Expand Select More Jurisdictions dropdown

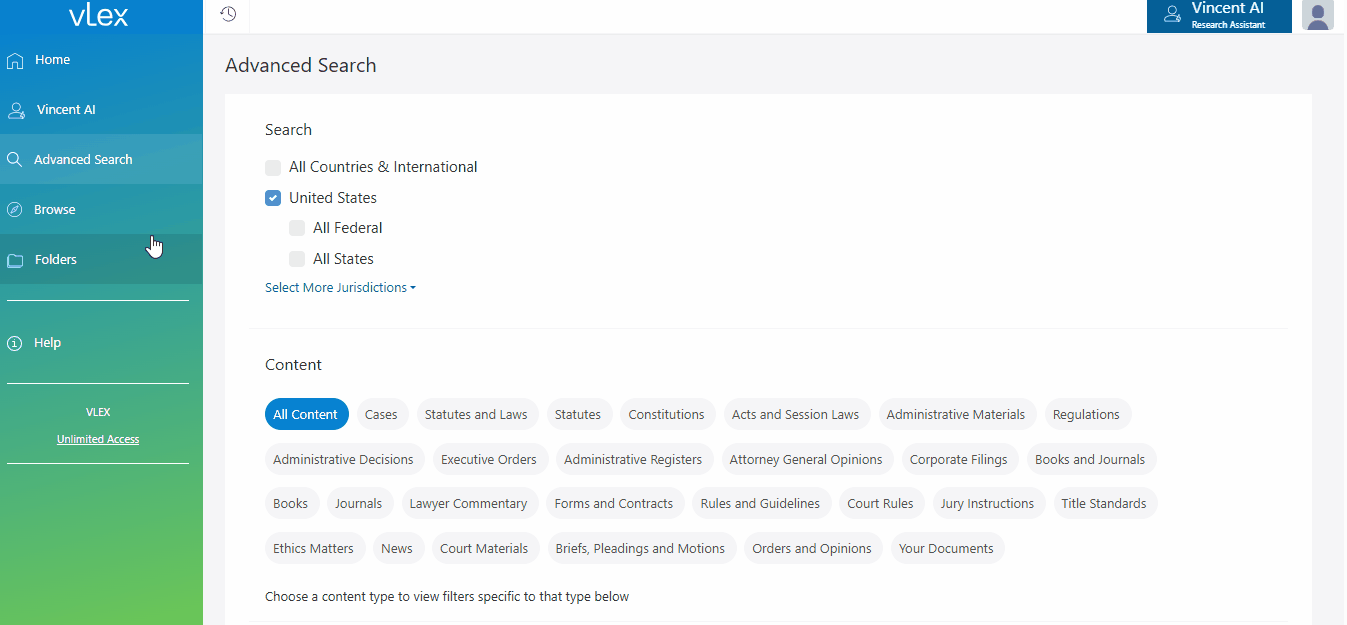pos(340,288)
